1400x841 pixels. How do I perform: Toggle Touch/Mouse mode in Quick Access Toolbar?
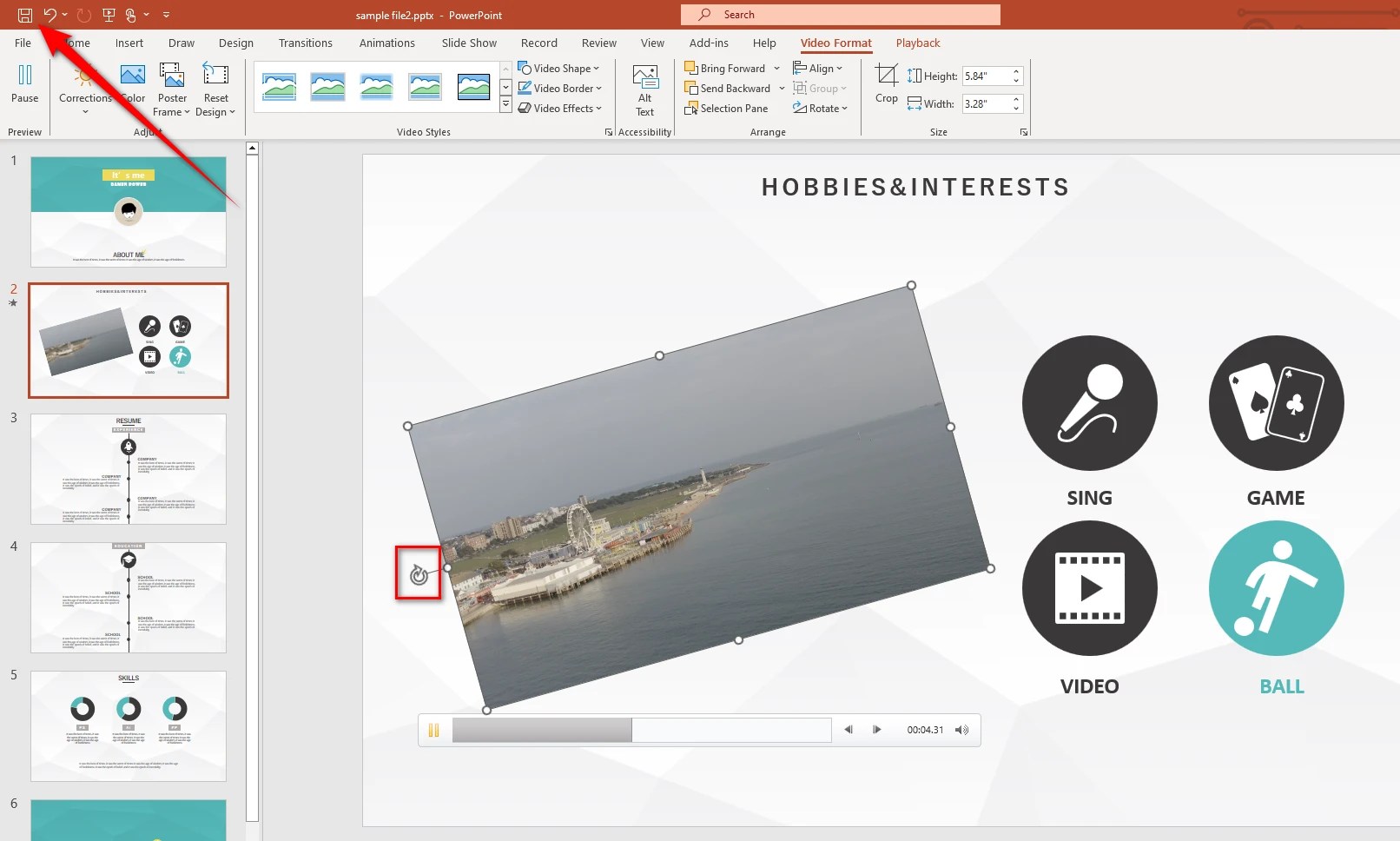pos(130,15)
